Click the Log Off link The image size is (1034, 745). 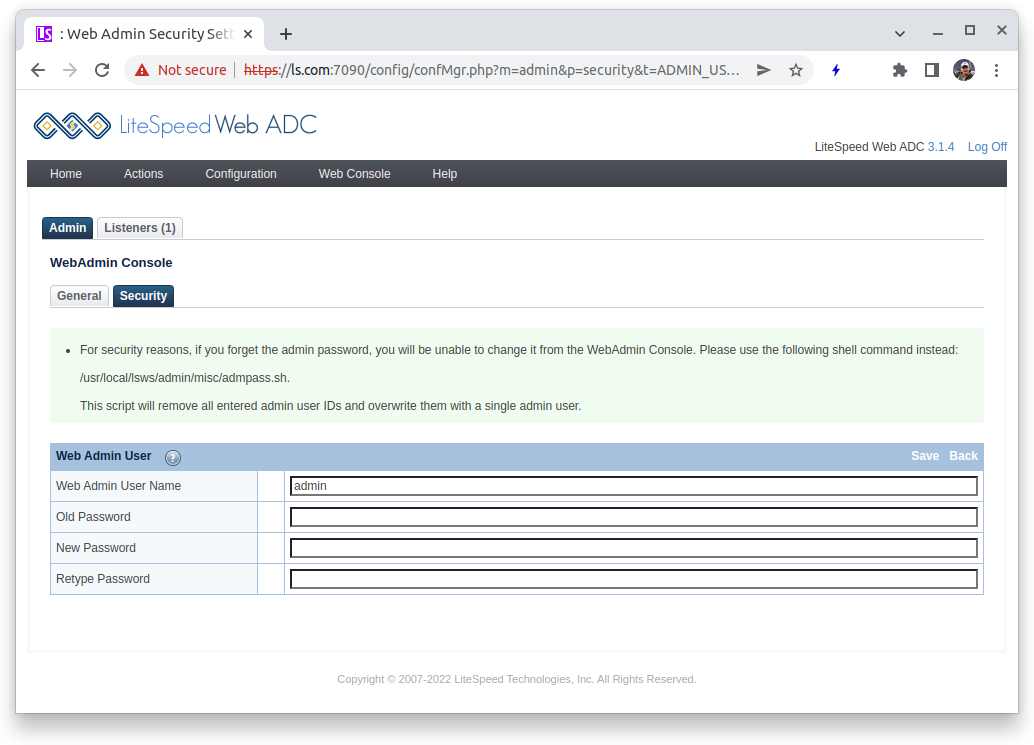[987, 146]
